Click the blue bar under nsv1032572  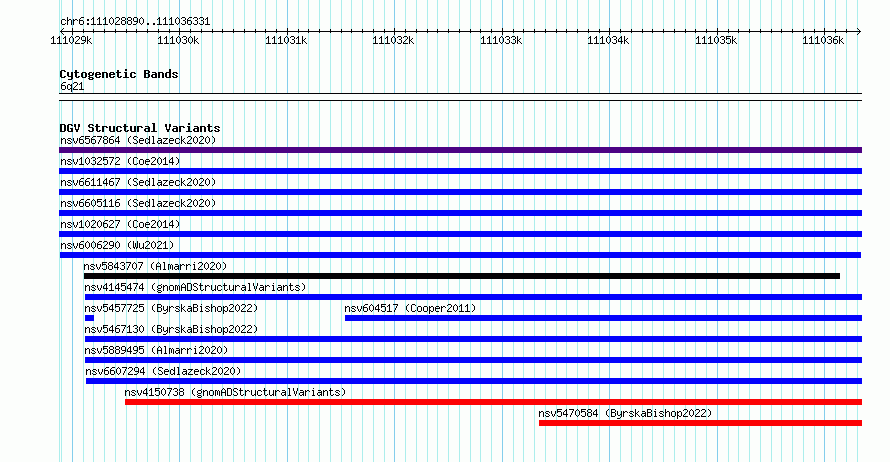[x=460, y=171]
